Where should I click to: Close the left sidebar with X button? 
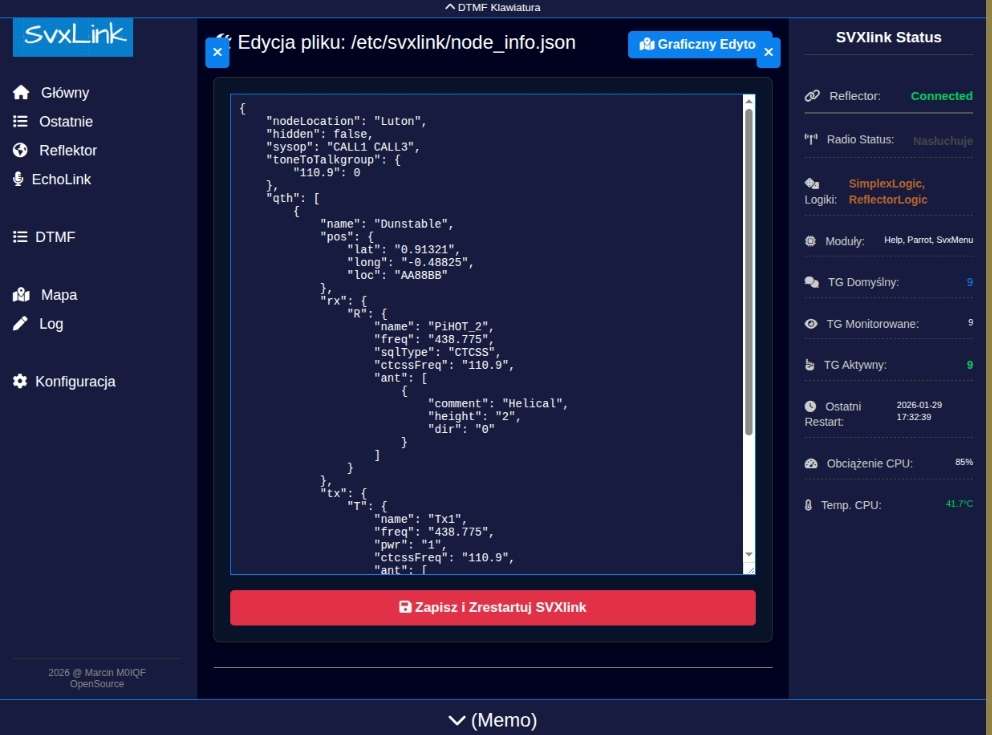pyautogui.click(x=217, y=52)
